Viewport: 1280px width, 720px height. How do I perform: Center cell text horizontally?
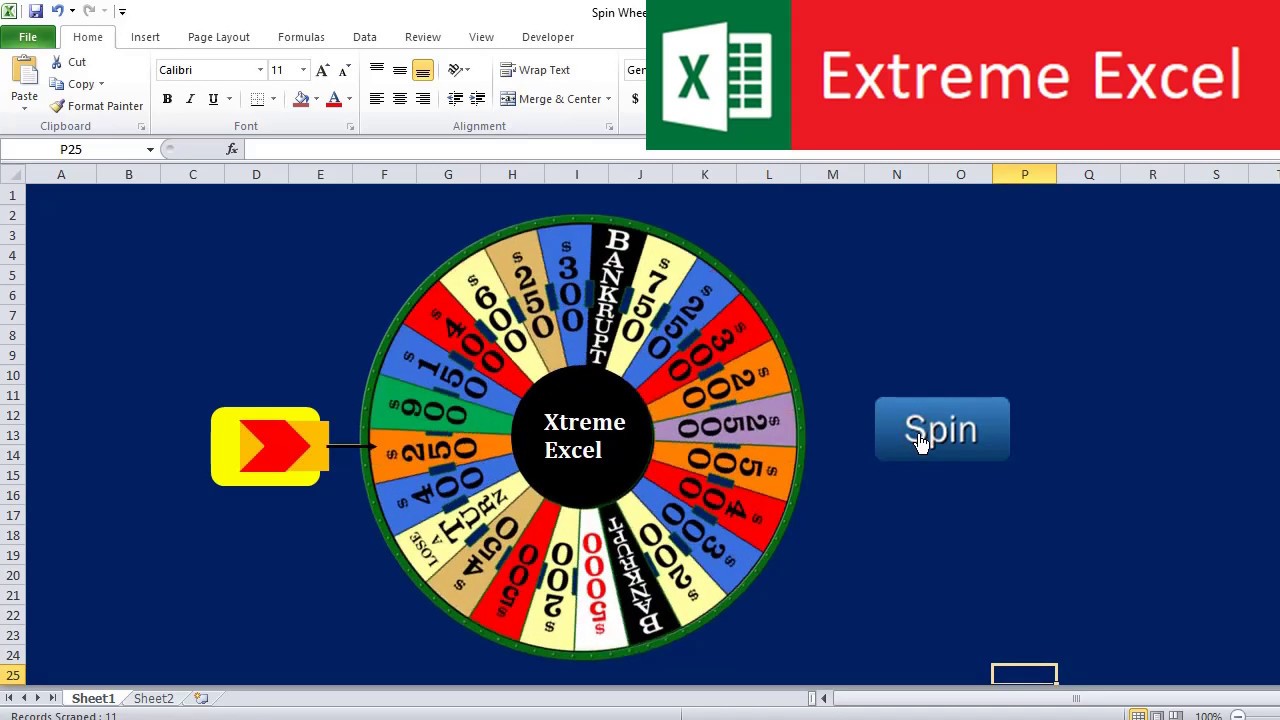(x=400, y=99)
